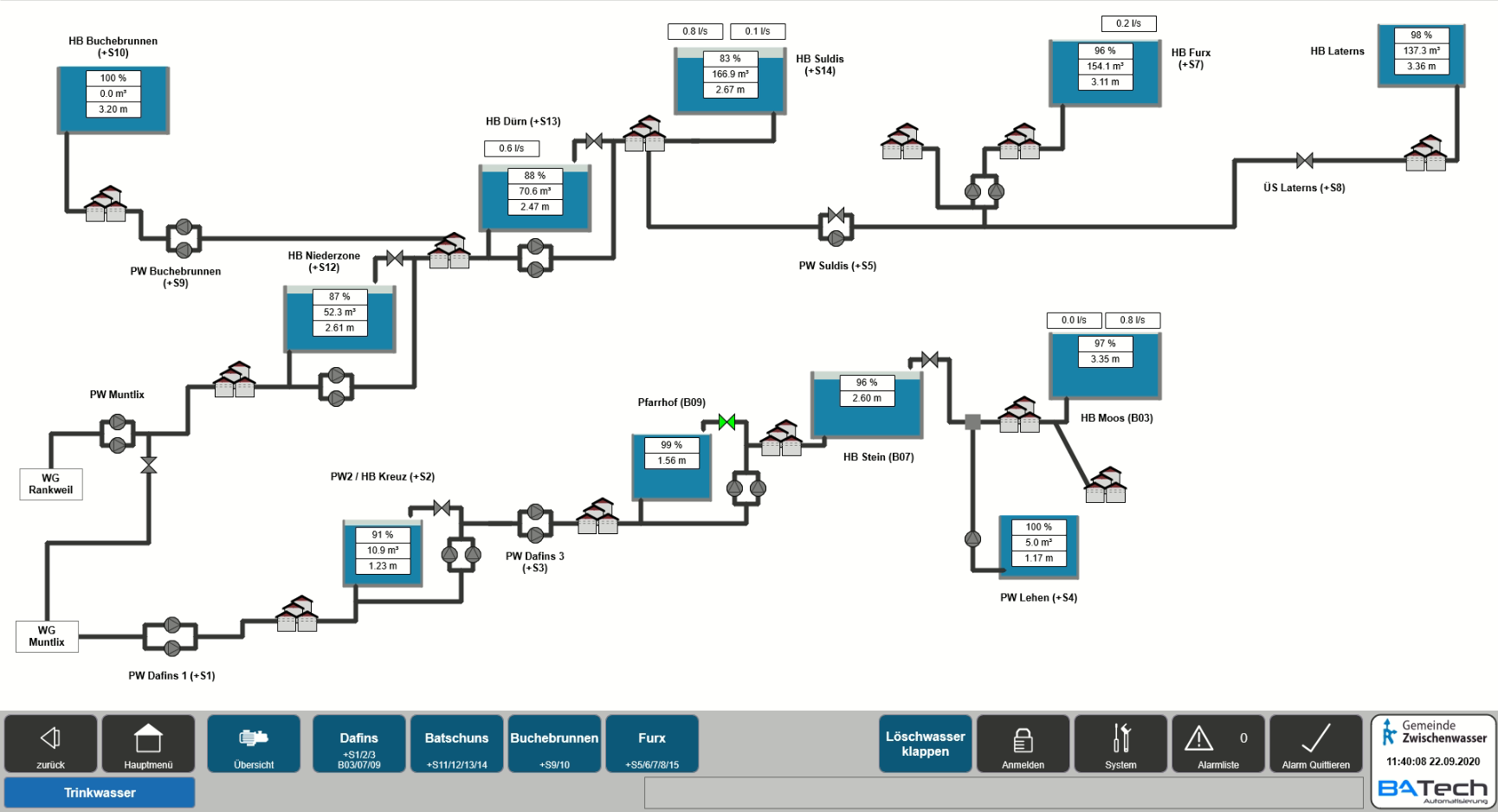Click the HB Buchebrunnen tank level display

coord(113,93)
